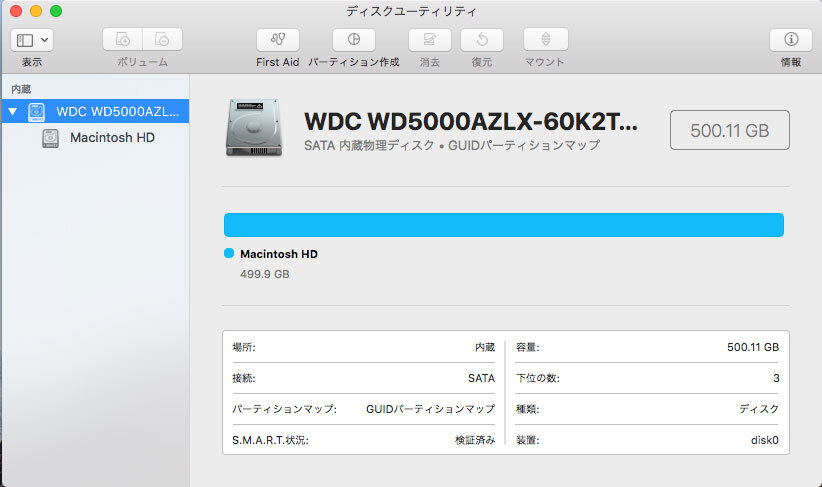Click the 内蔵 sidebar section header
Image resolution: width=822 pixels, height=487 pixels.
(21, 89)
